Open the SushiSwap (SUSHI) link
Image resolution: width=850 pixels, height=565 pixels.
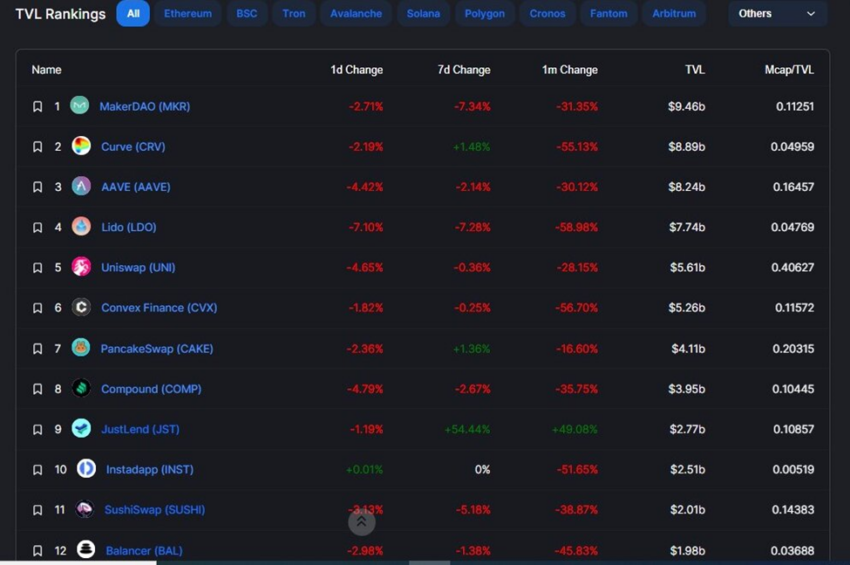coord(155,510)
